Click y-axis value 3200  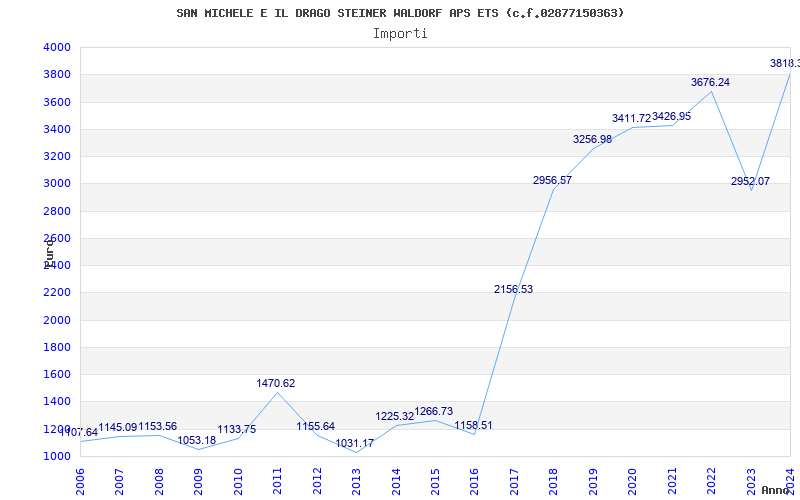point(56,156)
